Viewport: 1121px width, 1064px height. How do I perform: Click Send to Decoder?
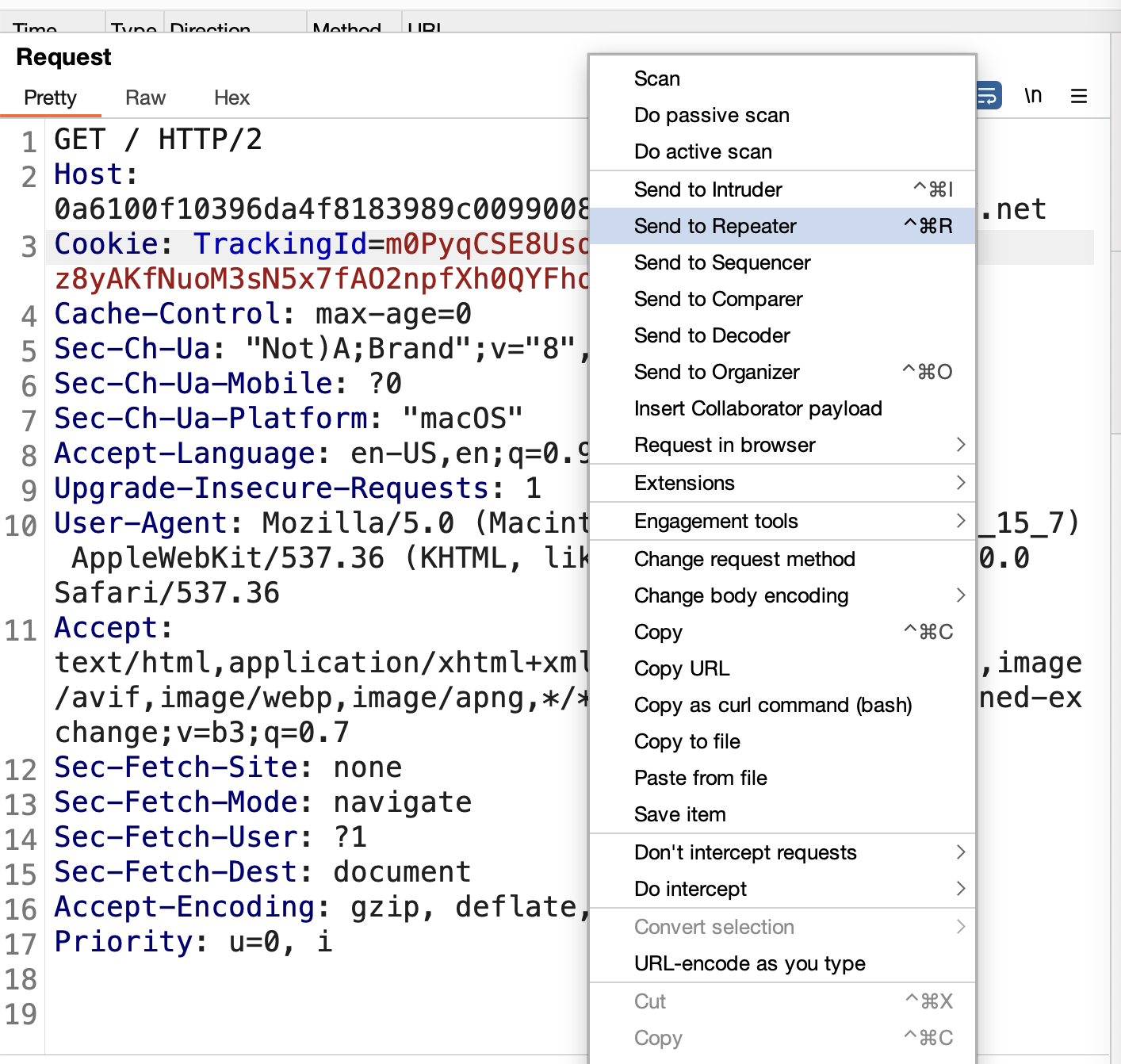point(782,335)
